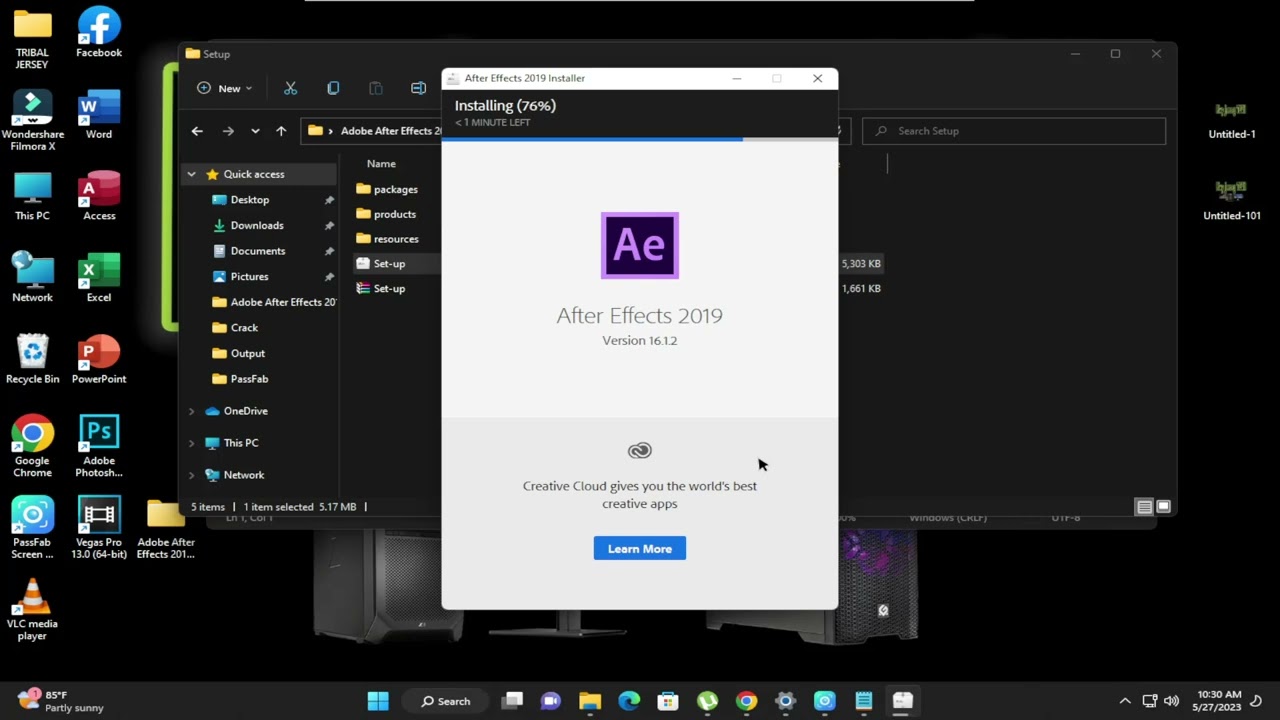Open clock showing 10:30 AM
The height and width of the screenshot is (720, 1280).
click(x=1219, y=701)
